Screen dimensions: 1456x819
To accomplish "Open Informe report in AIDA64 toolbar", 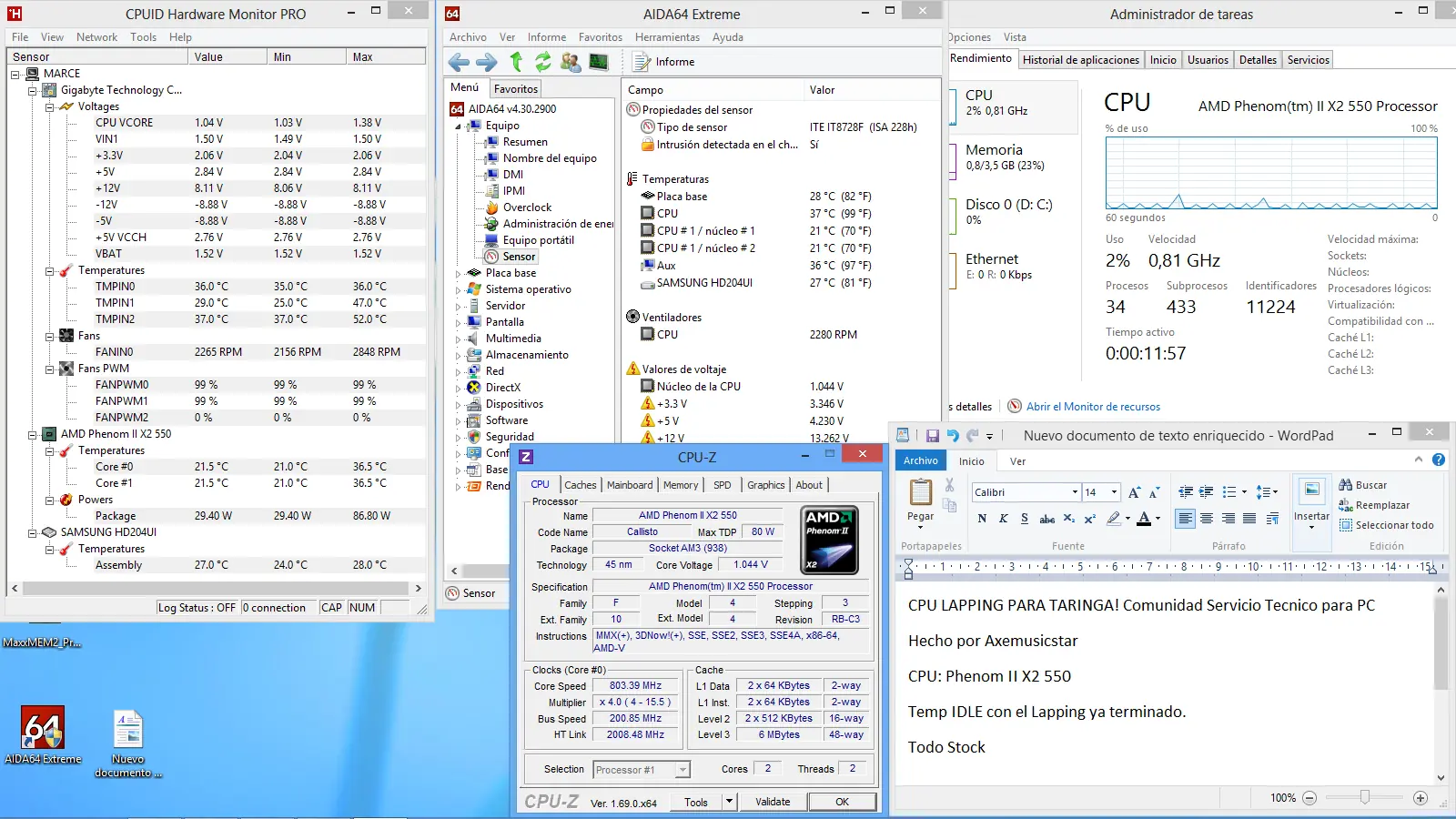I will point(664,62).
